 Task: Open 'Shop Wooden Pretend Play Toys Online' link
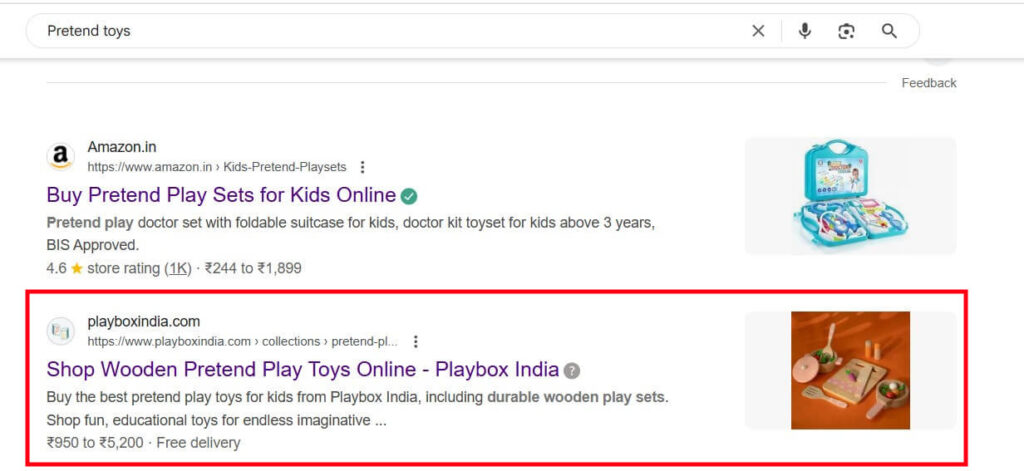[303, 370]
